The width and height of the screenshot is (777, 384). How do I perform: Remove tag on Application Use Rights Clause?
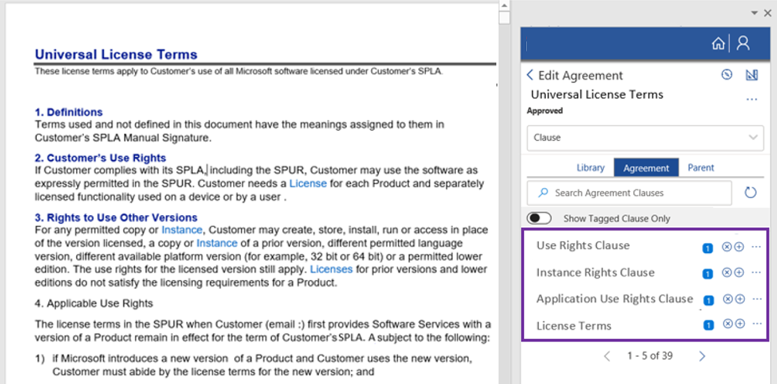pos(727,299)
